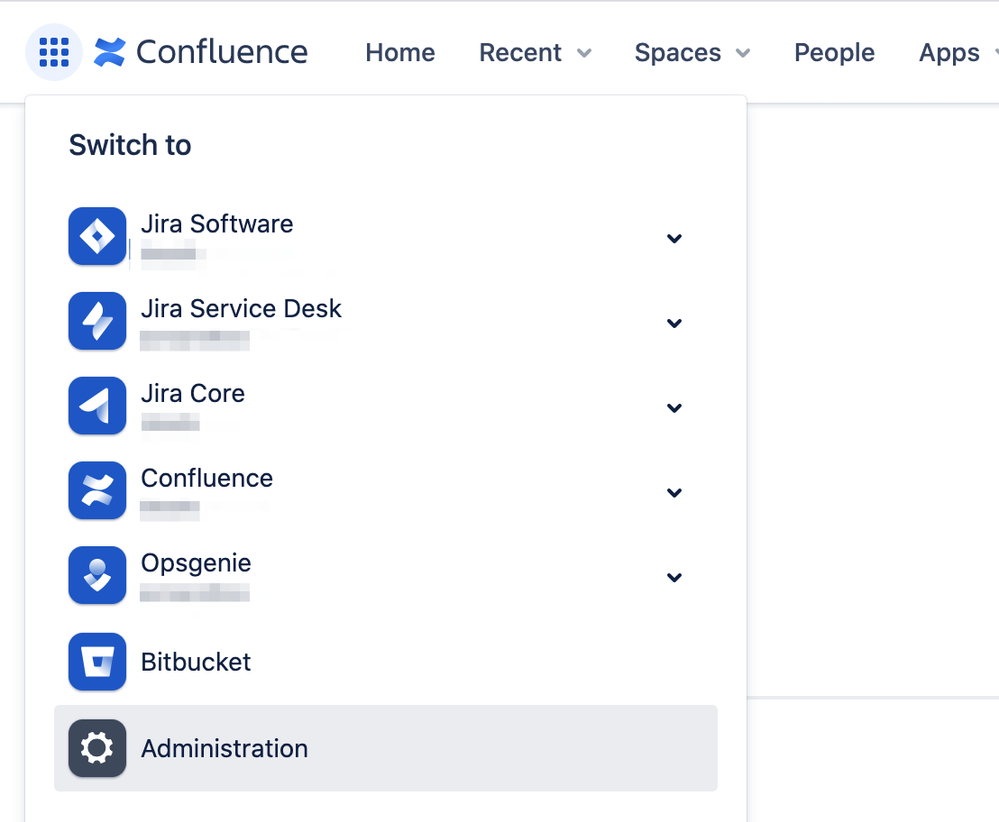Go to Home in navigation bar
This screenshot has width=999, height=822.
[x=400, y=53]
